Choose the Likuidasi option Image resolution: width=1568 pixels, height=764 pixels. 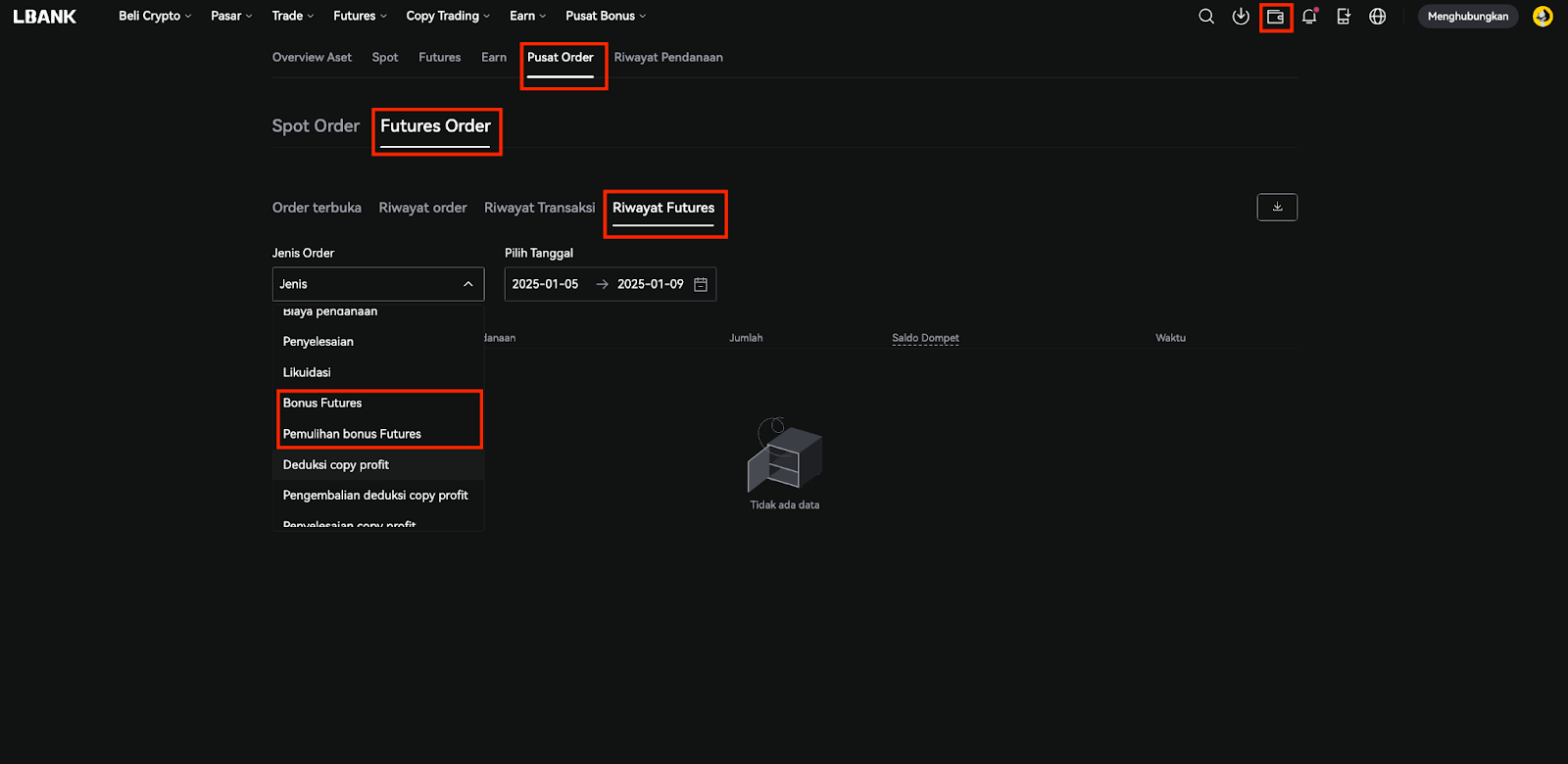[307, 372]
